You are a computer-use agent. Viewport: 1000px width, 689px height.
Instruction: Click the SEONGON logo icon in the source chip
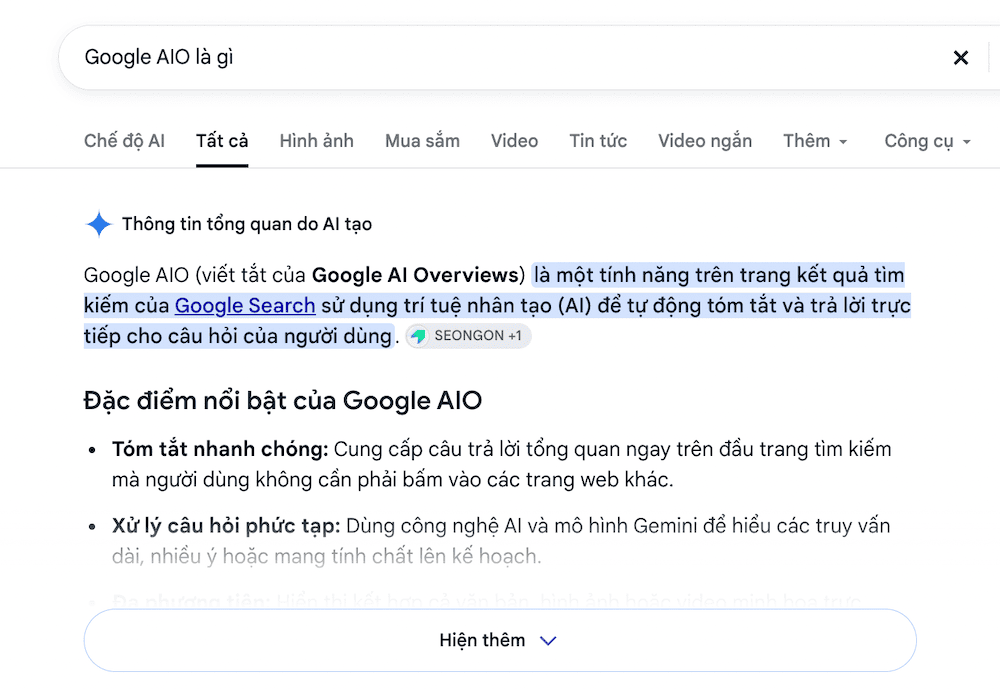418,336
